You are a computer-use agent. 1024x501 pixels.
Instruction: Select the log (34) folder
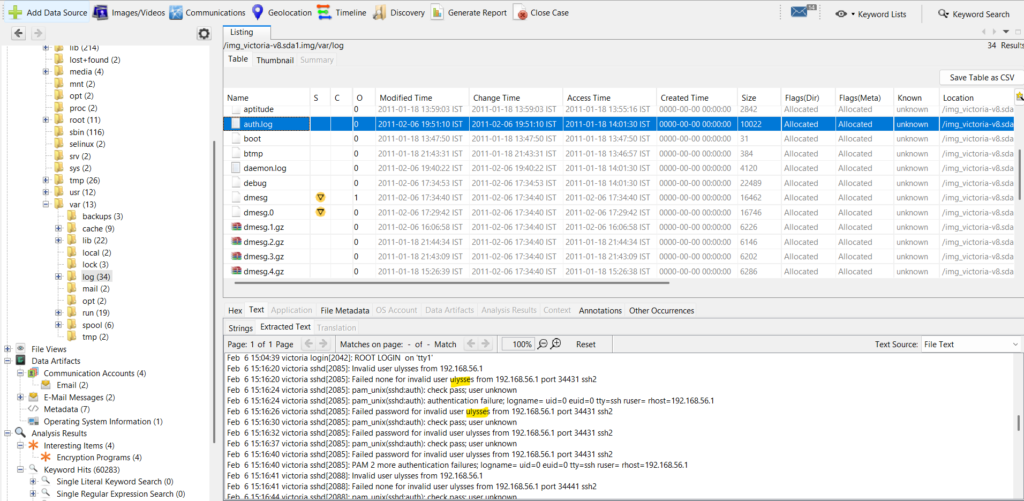97,276
